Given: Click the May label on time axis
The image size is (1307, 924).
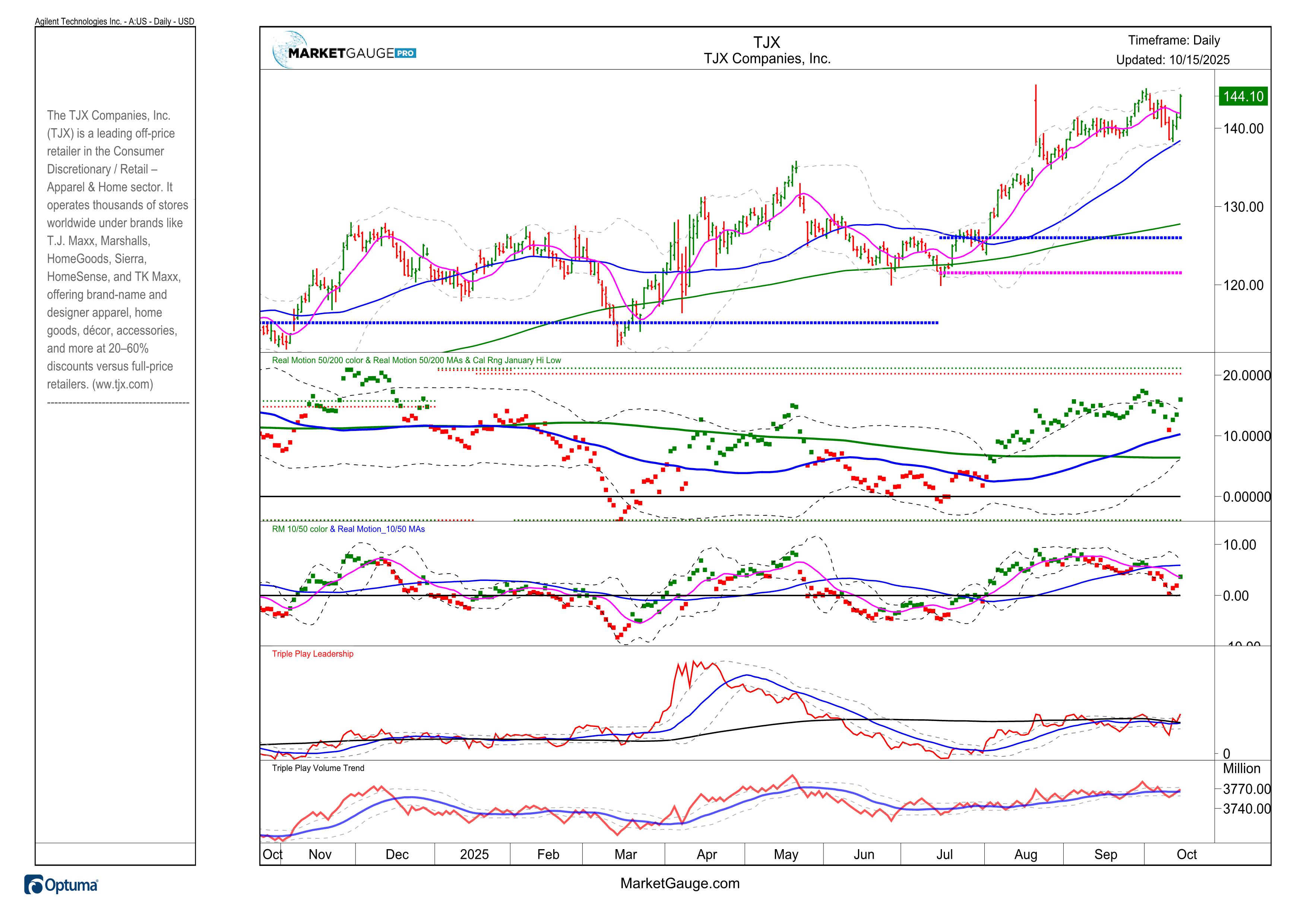Looking at the screenshot, I should [x=786, y=854].
